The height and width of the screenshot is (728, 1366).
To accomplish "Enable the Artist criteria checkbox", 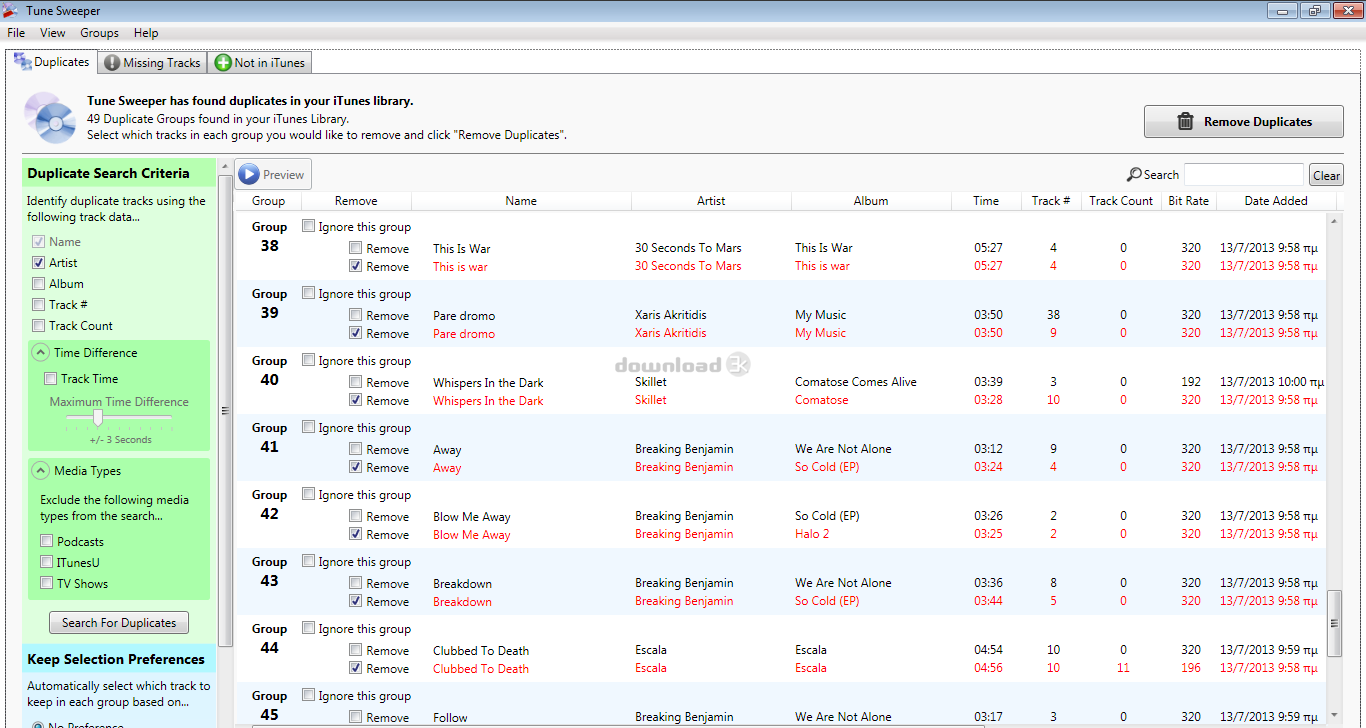I will pos(39,263).
